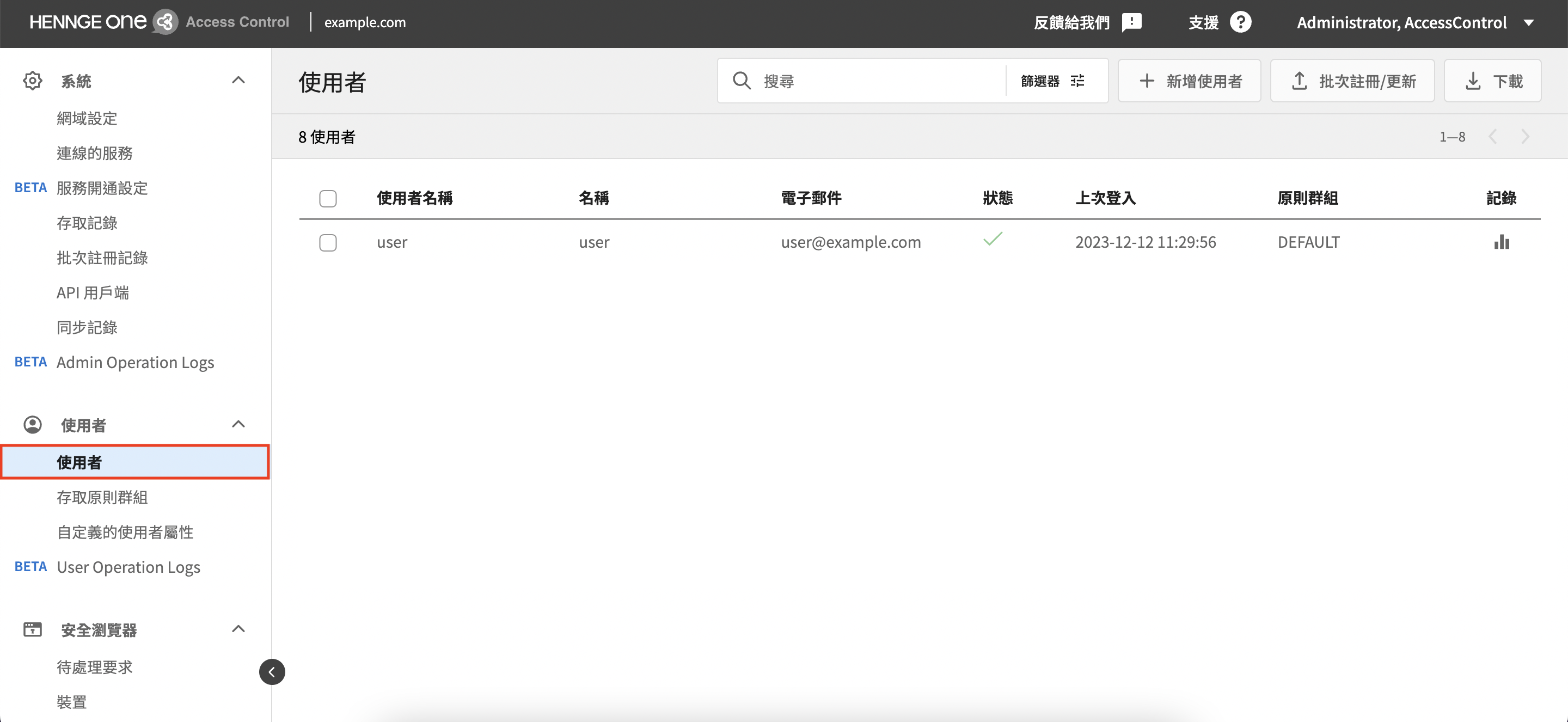The width and height of the screenshot is (1568, 722).
Task: Sort by 使用者名稱 column header
Action: pyautogui.click(x=414, y=198)
